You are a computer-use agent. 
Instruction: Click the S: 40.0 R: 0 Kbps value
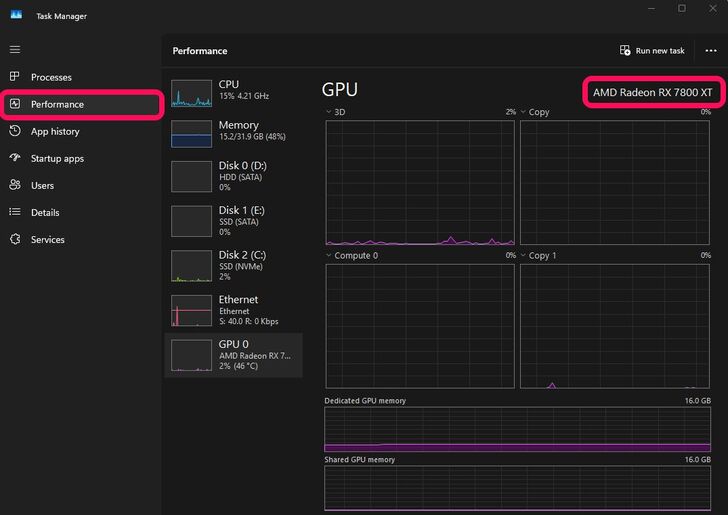(x=248, y=321)
